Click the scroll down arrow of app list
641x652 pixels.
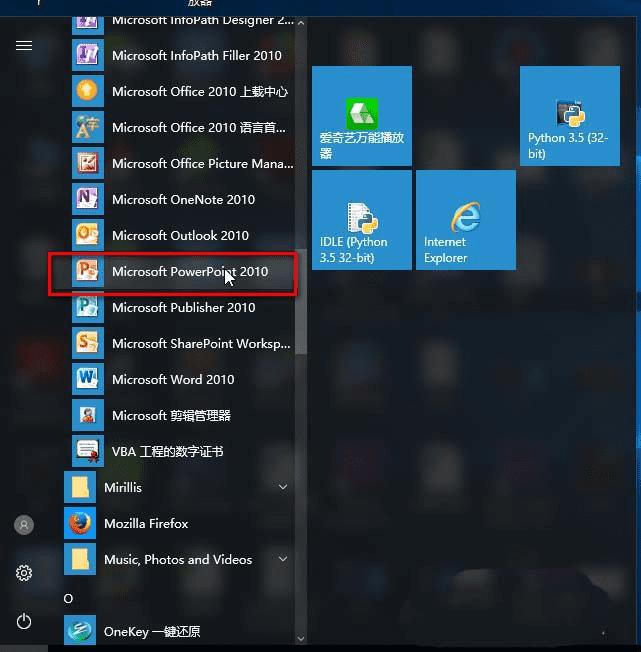301,639
